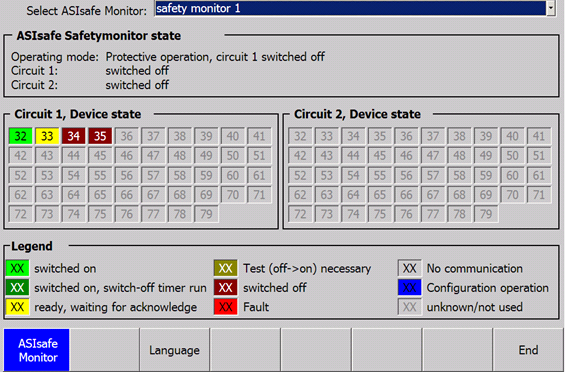Click the 'Operating mode:' label
The height and width of the screenshot is (373, 565).
pos(55,57)
